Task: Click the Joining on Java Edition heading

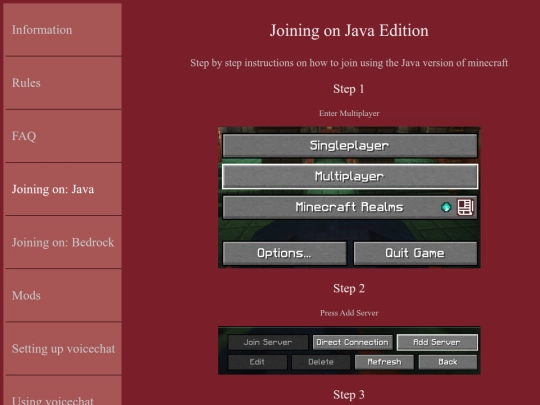Action: [349, 31]
